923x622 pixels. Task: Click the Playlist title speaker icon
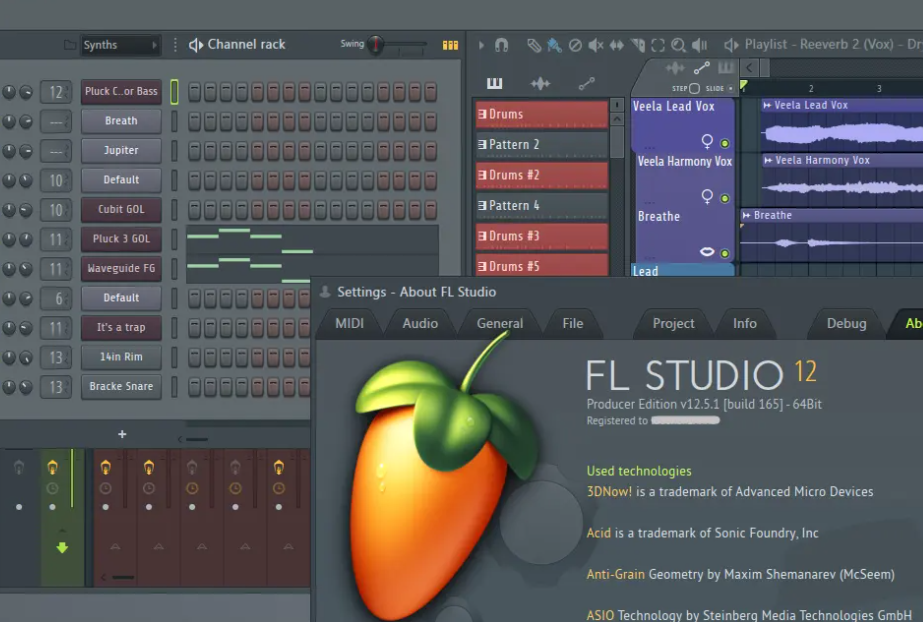tap(731, 45)
